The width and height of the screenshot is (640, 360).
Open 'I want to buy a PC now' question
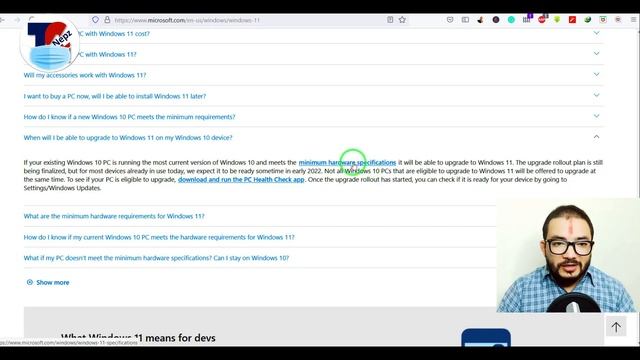115,96
